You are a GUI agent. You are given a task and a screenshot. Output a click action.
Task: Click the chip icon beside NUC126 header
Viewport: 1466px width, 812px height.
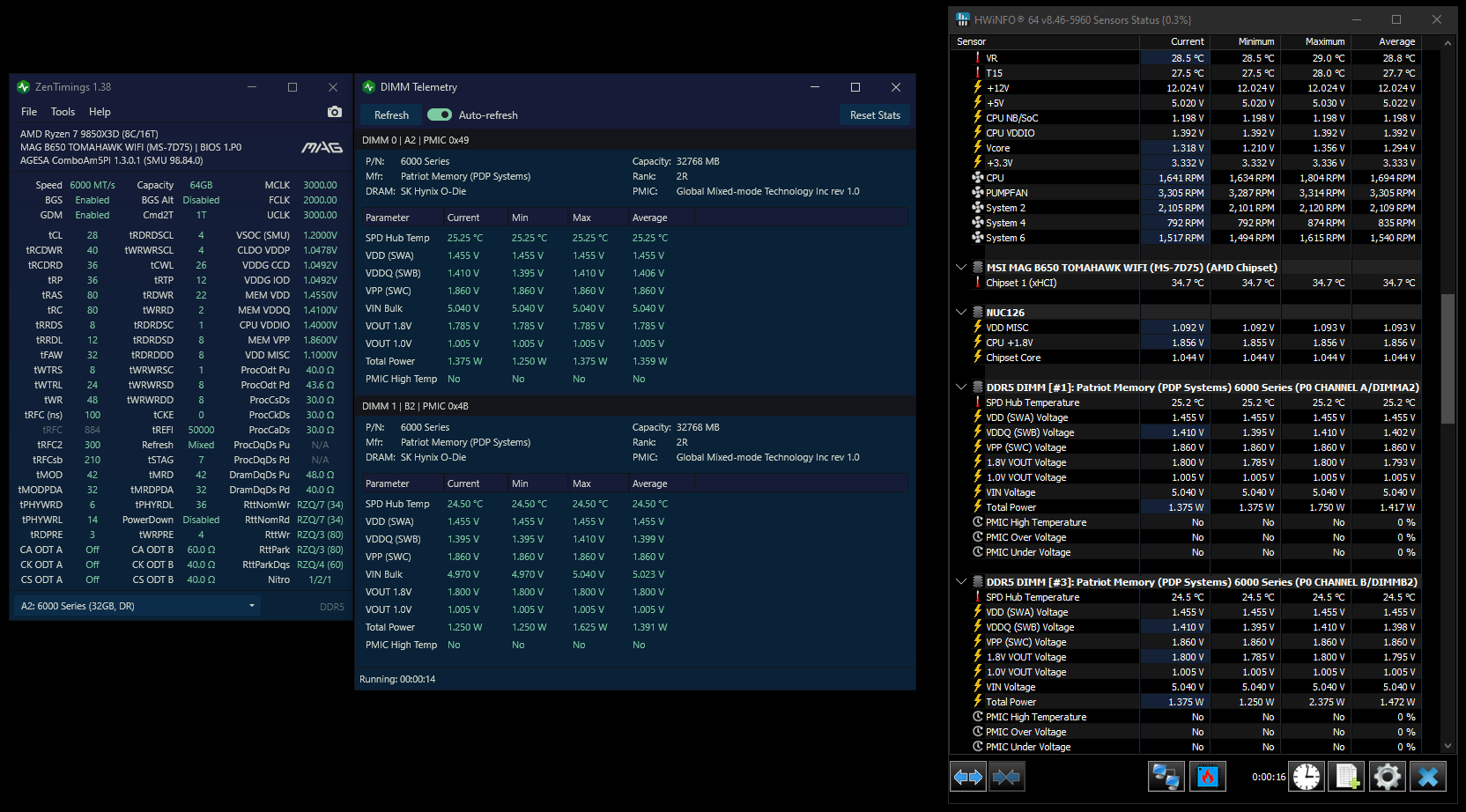978,313
